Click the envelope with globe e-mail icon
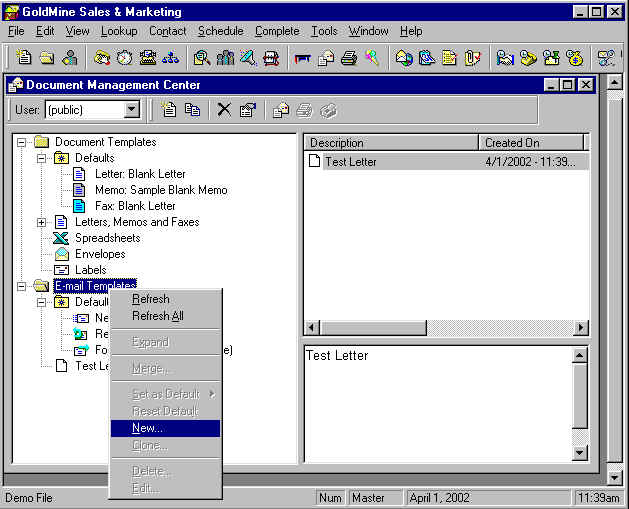Image resolution: width=629 pixels, height=509 pixels. click(404, 58)
